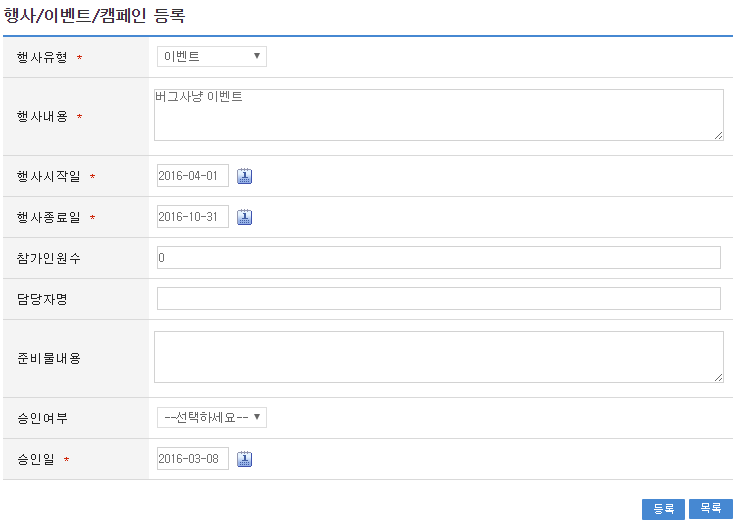740x529 pixels.
Task: Click the 목록 button
Action: (710, 509)
